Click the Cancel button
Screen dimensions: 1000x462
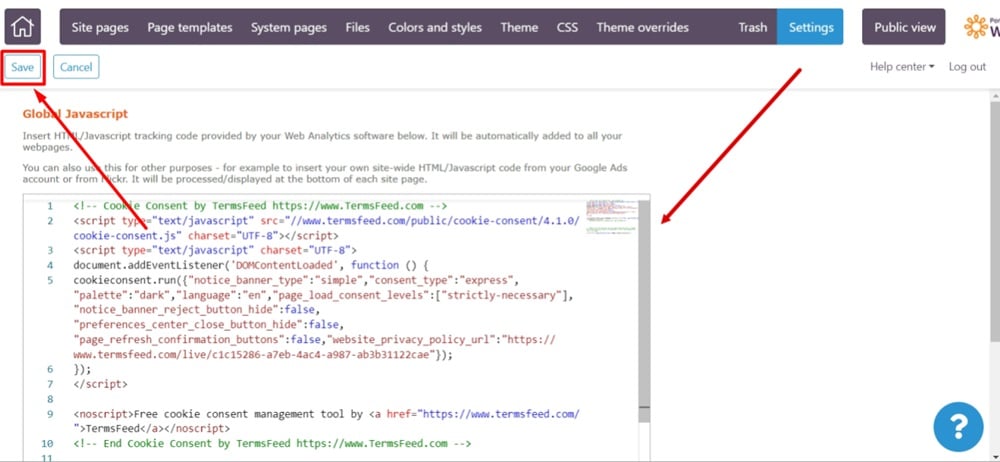76,67
